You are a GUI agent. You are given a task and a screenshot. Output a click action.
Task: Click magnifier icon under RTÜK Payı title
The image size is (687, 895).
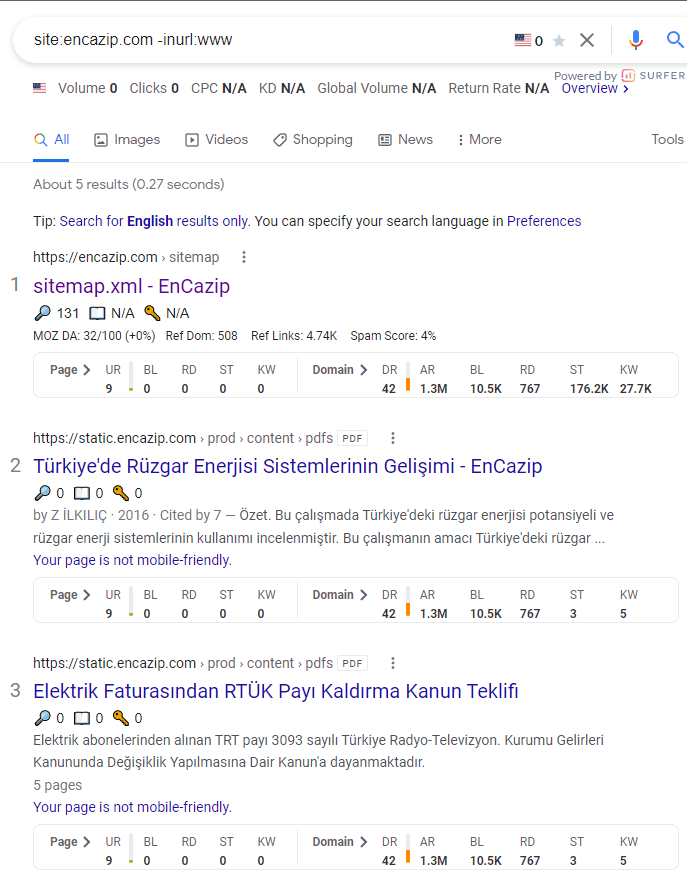[42, 717]
